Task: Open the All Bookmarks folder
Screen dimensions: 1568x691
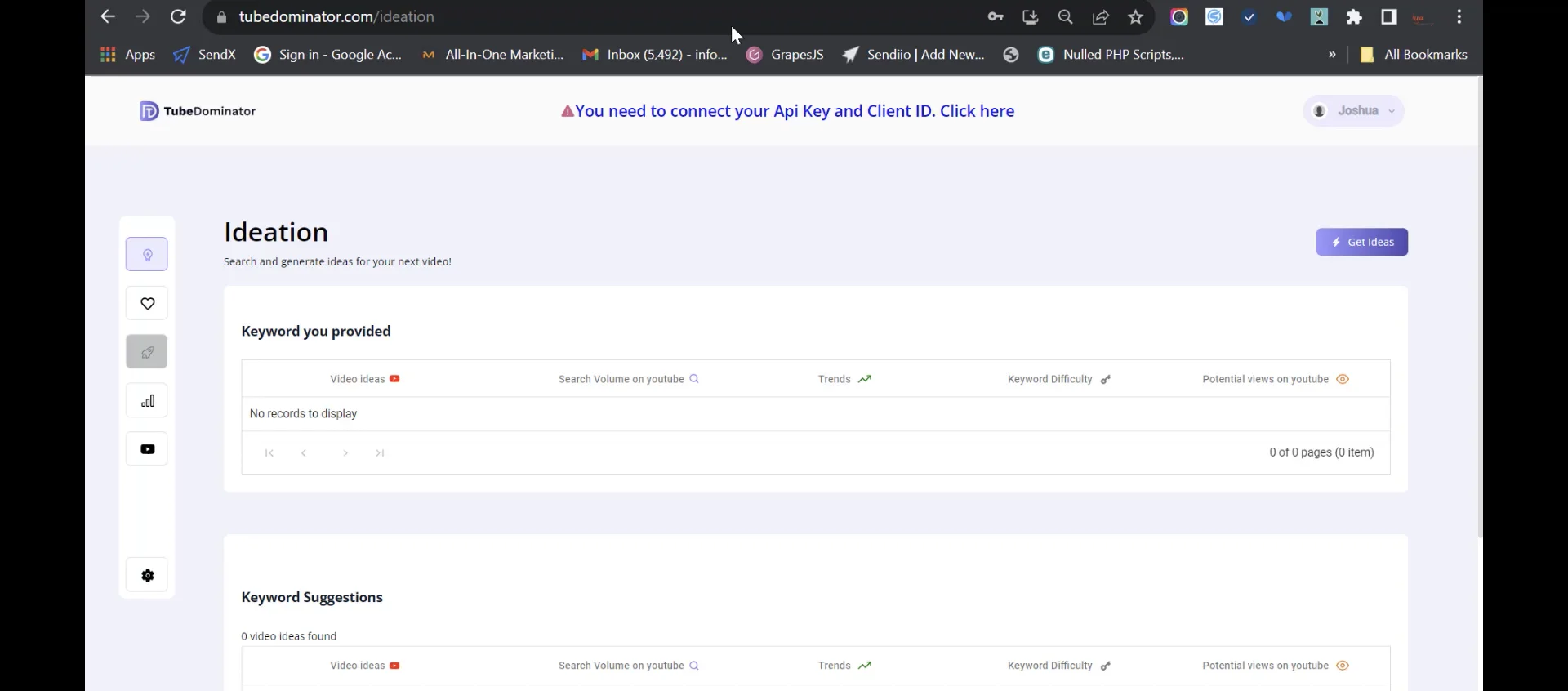Action: [x=1414, y=55]
